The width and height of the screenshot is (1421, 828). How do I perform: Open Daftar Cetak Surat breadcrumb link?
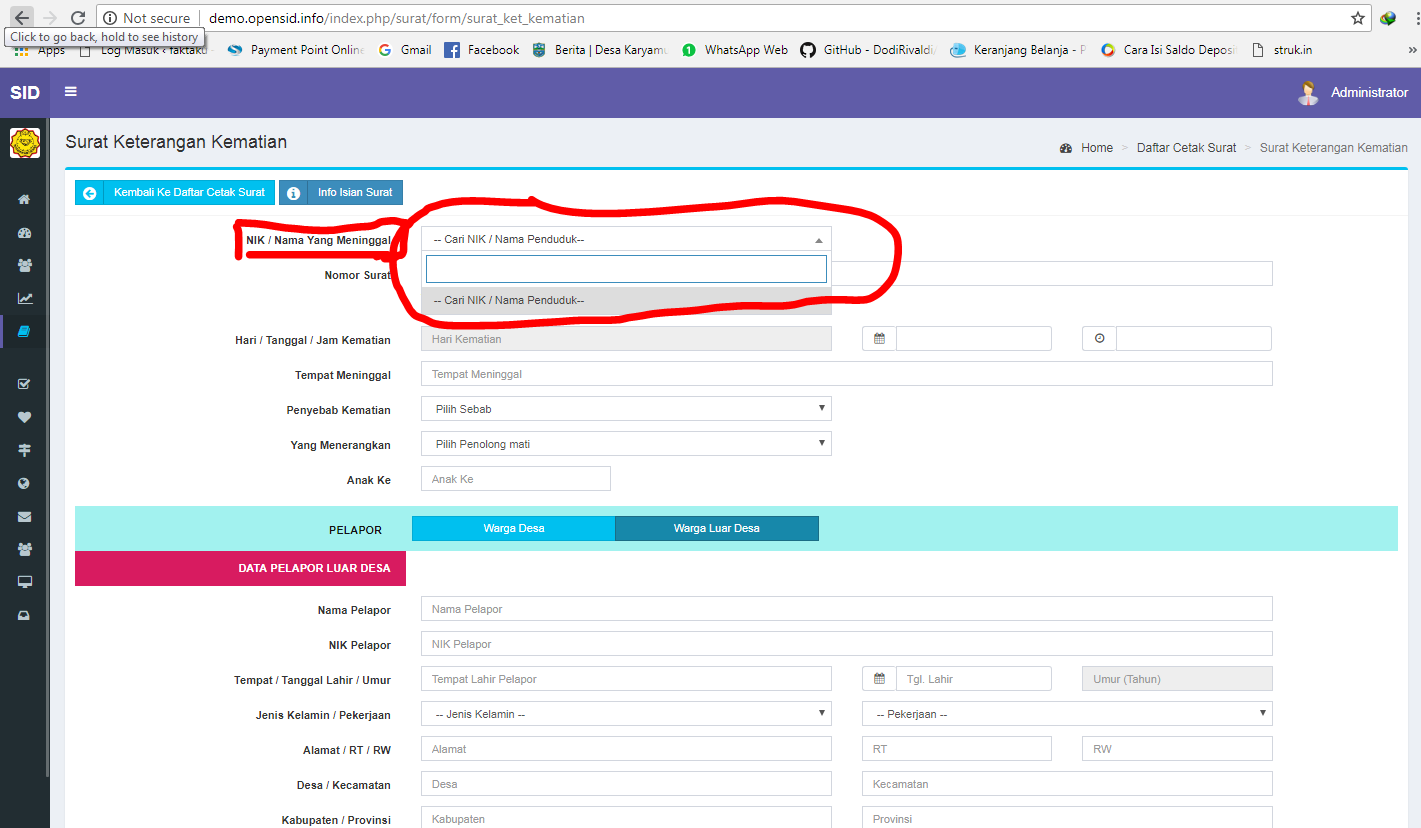1186,147
